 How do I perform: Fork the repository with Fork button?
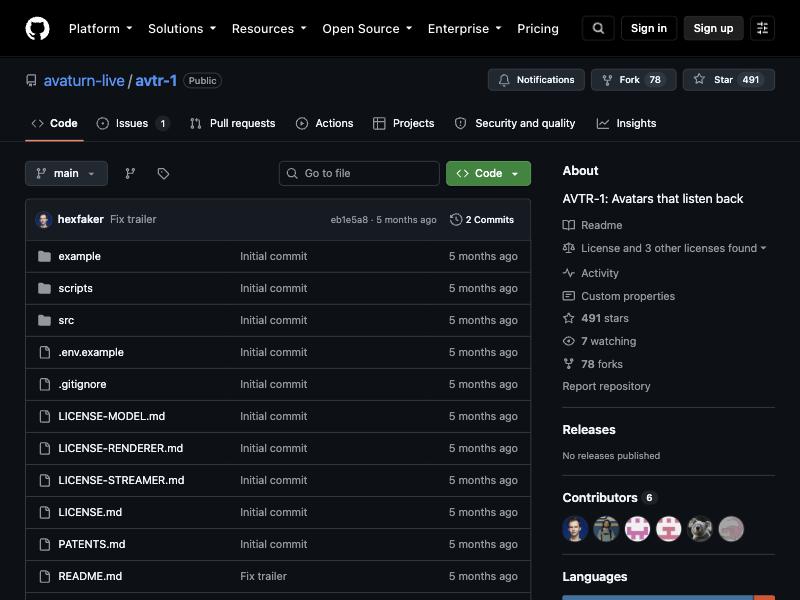point(633,80)
